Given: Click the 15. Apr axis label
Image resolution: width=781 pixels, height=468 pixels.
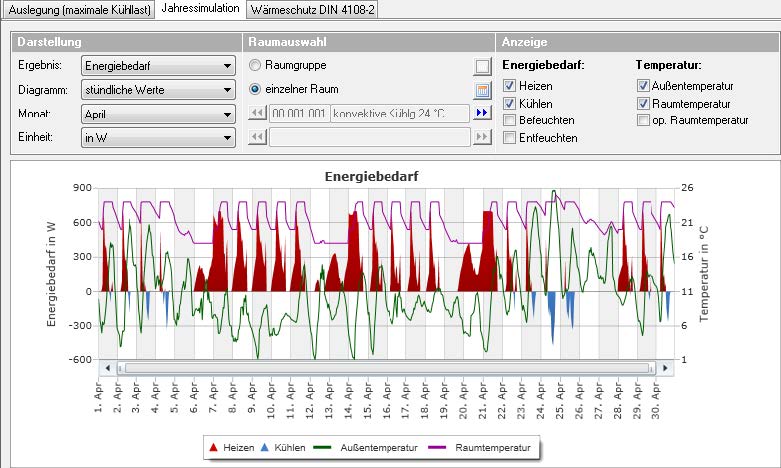Looking at the screenshot, I should click(x=368, y=400).
